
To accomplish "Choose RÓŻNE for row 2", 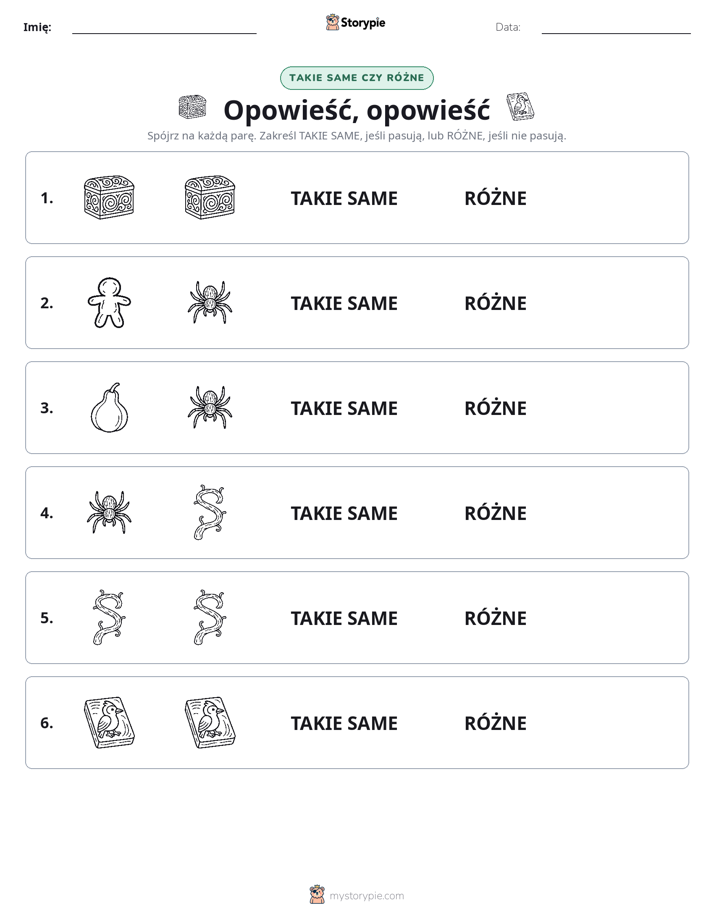I will [495, 303].
